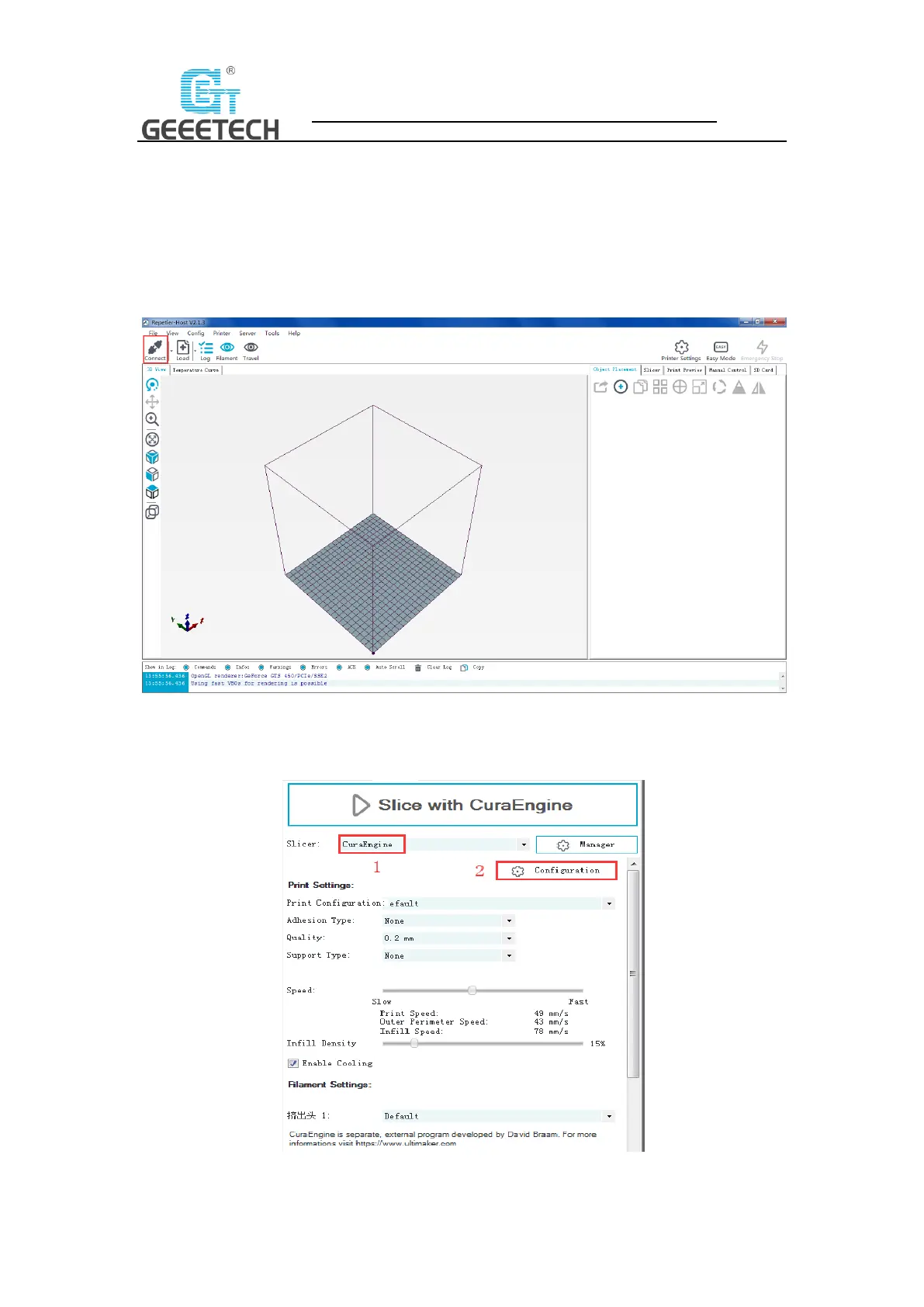
Task: Click the mirror object icon
Action: click(759, 387)
